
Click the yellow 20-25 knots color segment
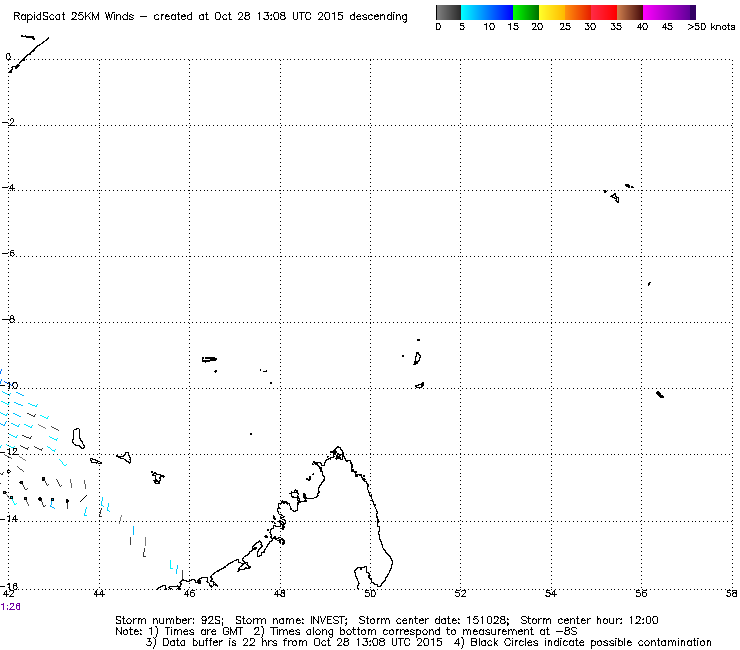click(x=552, y=12)
